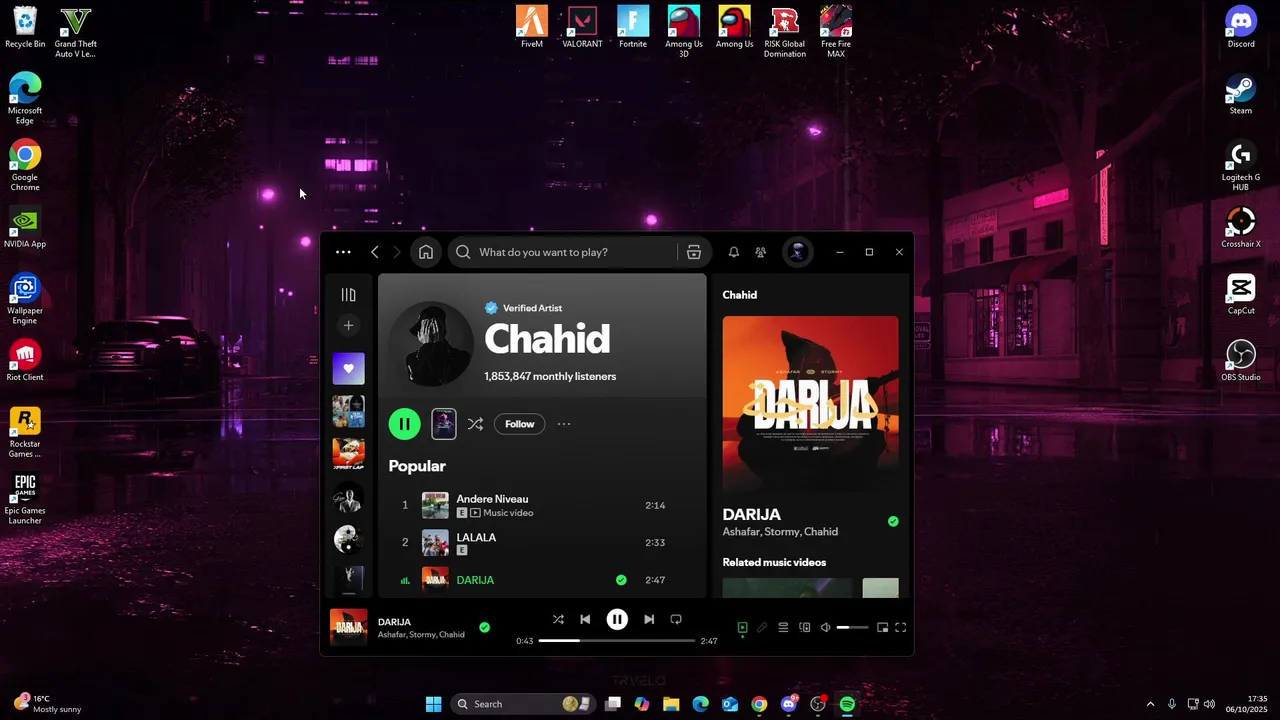Go to Spotify Home
The image size is (1280, 720).
click(426, 252)
